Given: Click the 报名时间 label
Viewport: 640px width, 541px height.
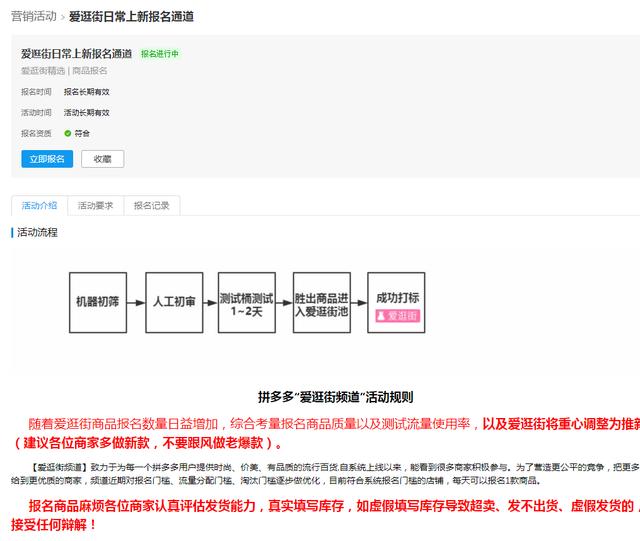Looking at the screenshot, I should tap(36, 92).
